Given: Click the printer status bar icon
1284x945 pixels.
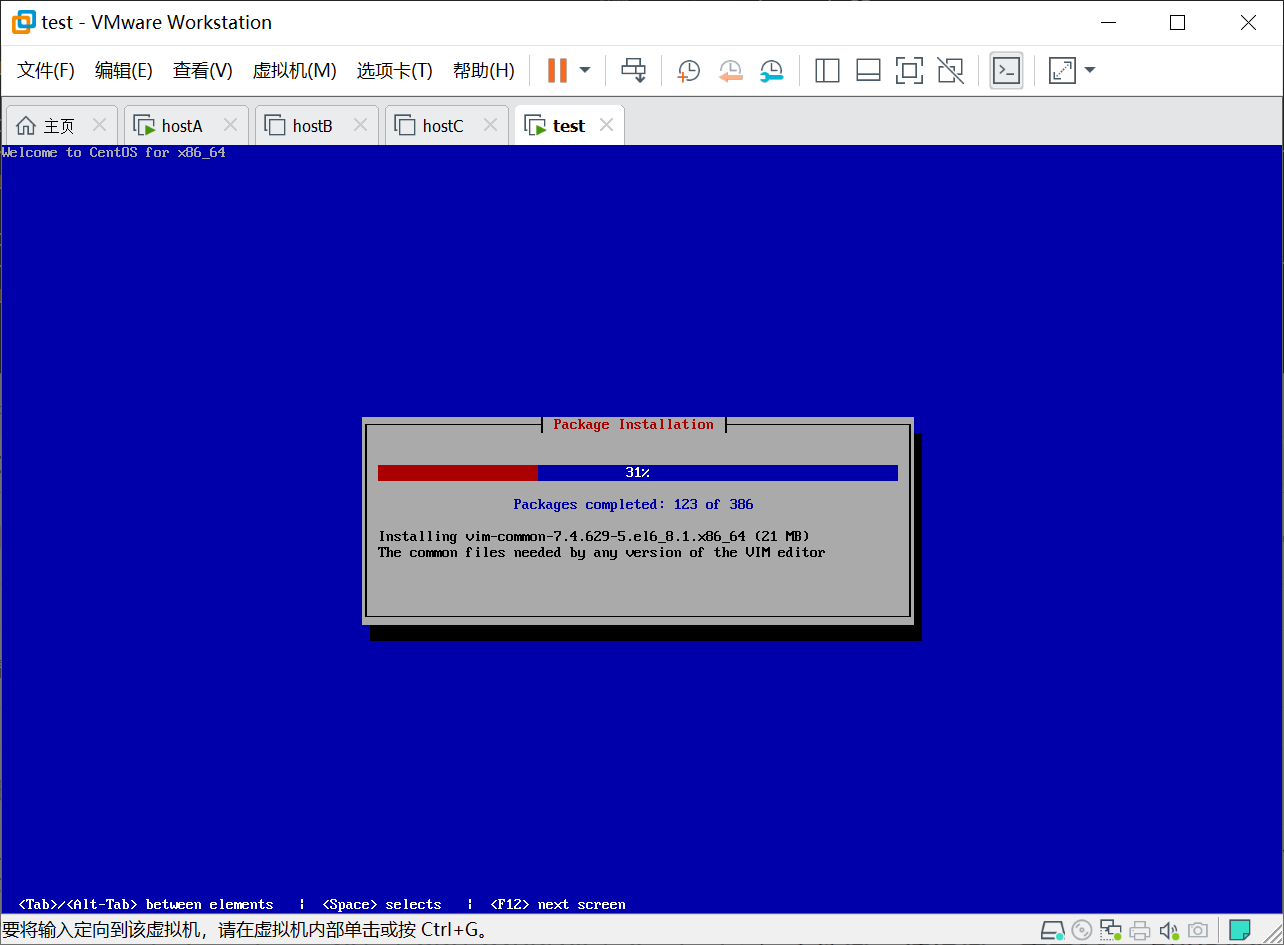Looking at the screenshot, I should [1140, 931].
